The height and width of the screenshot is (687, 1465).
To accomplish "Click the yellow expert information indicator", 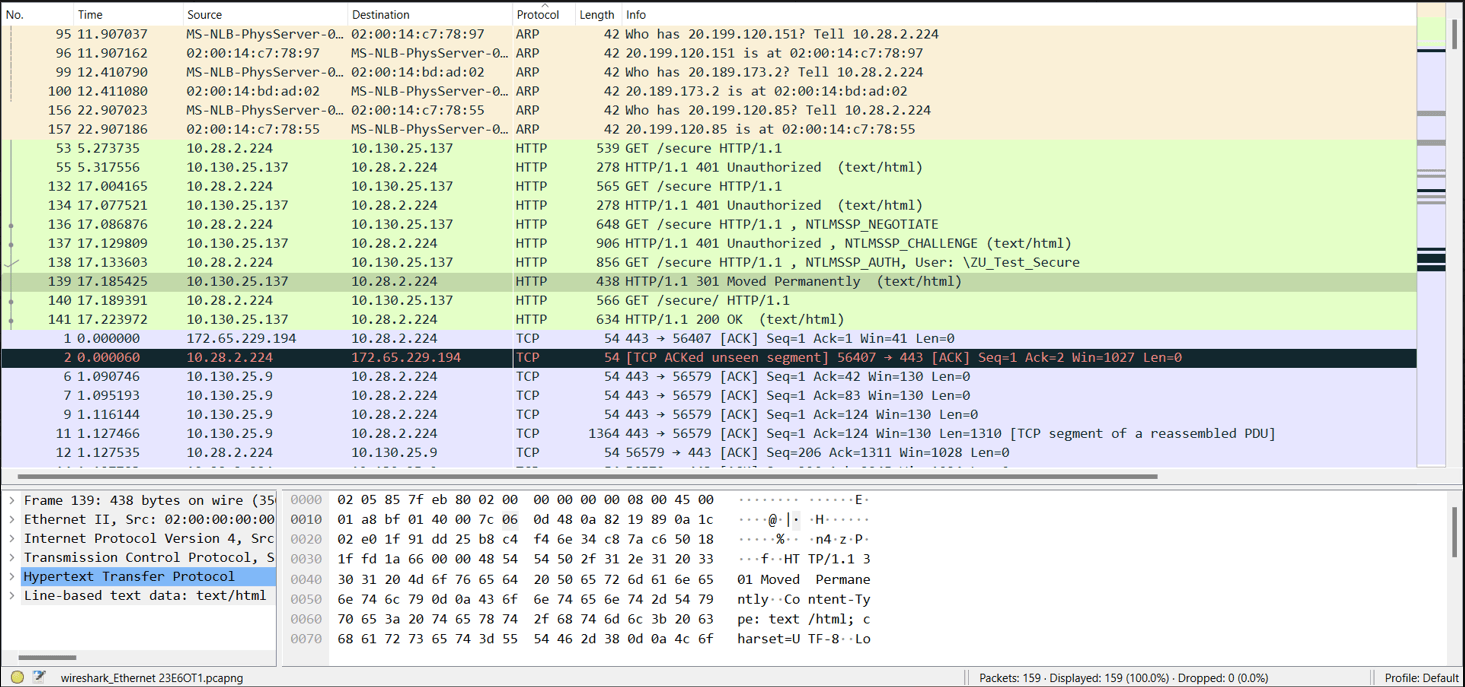I will point(17,677).
